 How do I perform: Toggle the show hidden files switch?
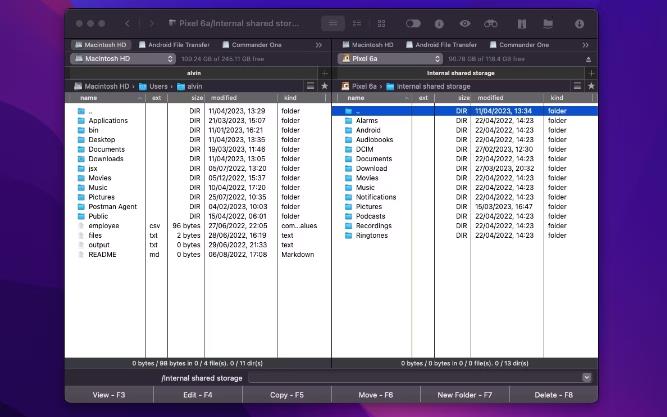[x=413, y=23]
